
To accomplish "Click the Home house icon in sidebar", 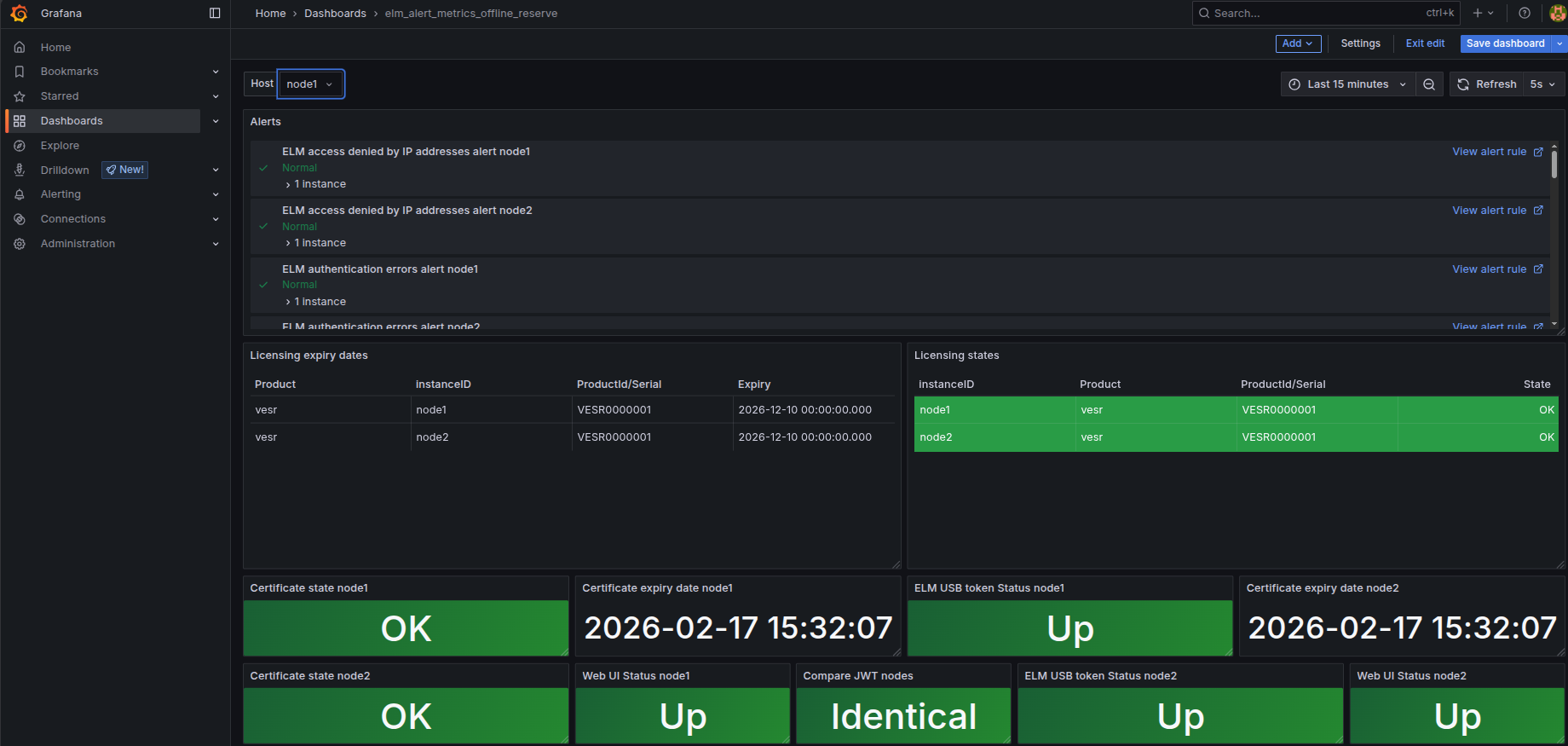I will pyautogui.click(x=20, y=48).
